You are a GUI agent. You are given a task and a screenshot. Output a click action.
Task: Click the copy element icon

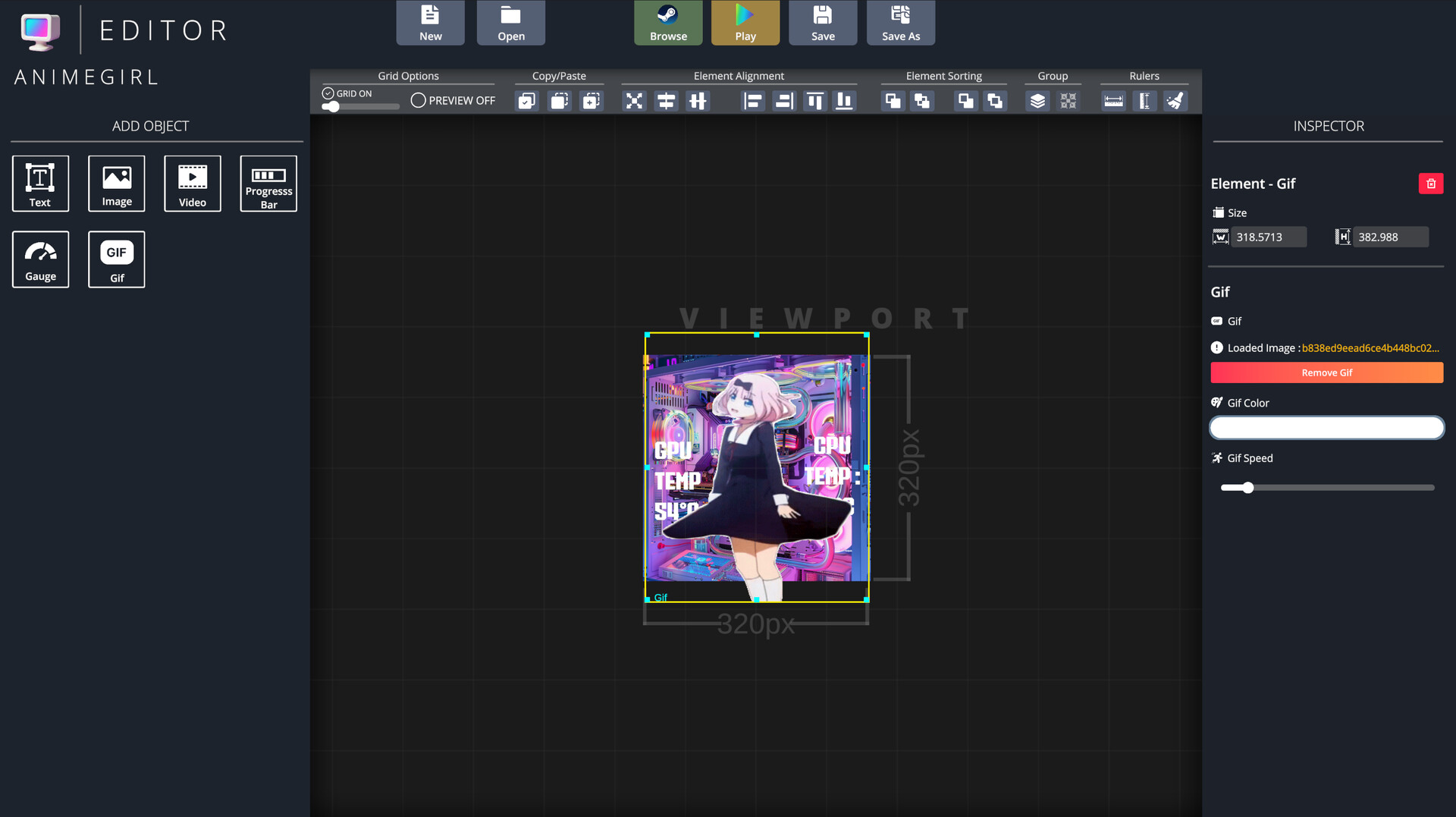[x=526, y=101]
